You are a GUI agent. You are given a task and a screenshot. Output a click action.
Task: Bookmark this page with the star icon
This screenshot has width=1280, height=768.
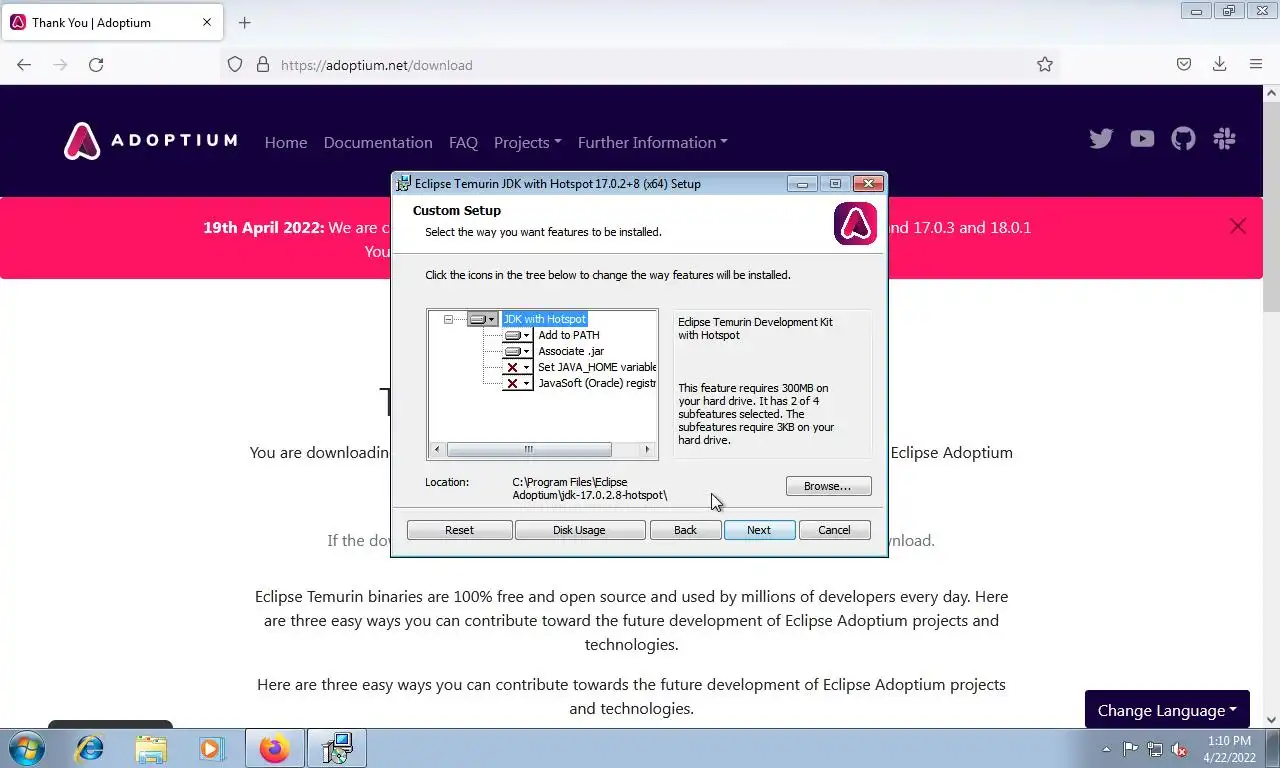[1045, 64]
